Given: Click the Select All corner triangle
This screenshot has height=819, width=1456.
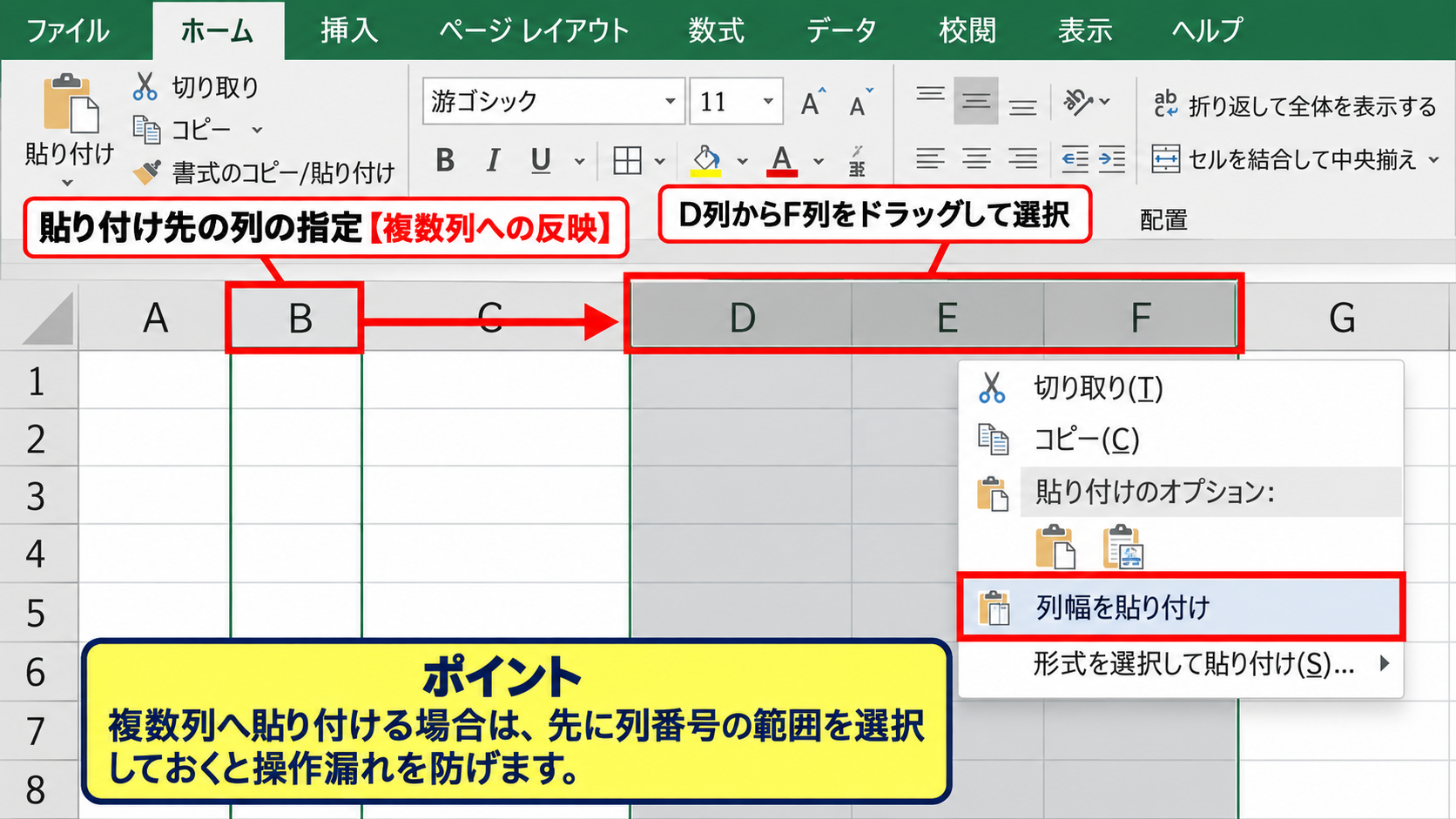Looking at the screenshot, I should (49, 319).
